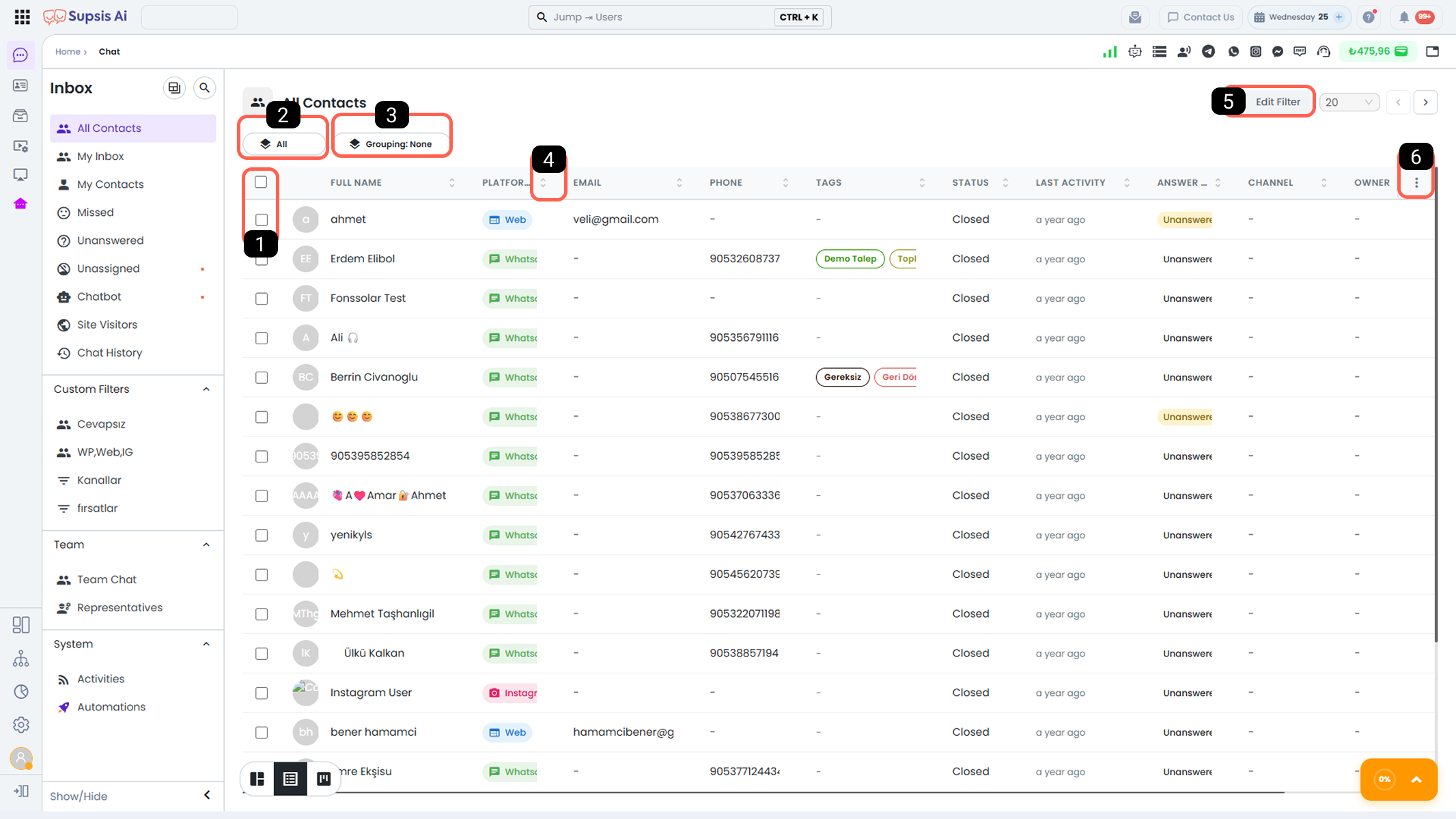Add event with Wednesday 25 plus button
The width and height of the screenshot is (1456, 819).
tap(1339, 17)
